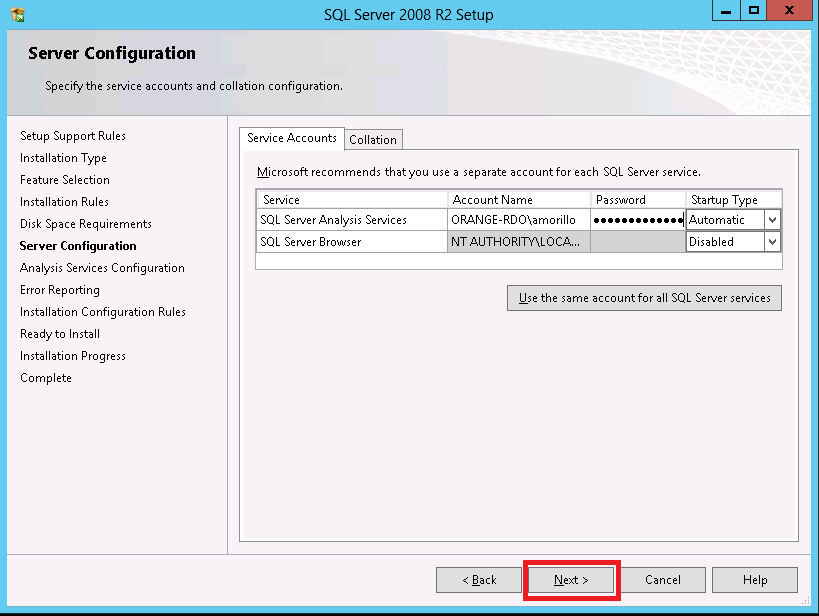This screenshot has height=616, width=819.
Task: Open setup Help
Action: coord(755,580)
